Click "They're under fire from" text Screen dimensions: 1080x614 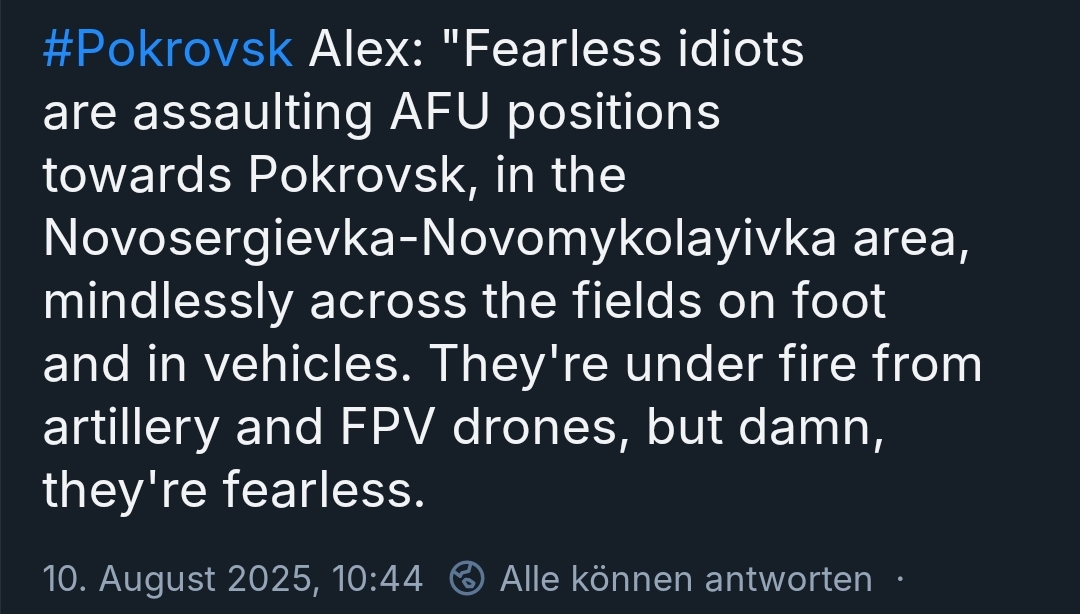705,365
